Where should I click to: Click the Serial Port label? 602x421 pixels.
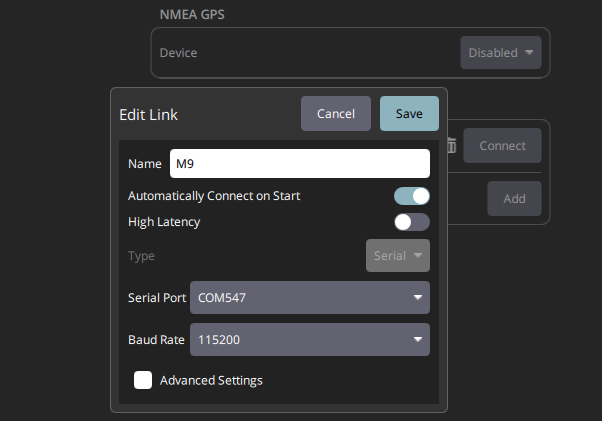[x=156, y=298]
